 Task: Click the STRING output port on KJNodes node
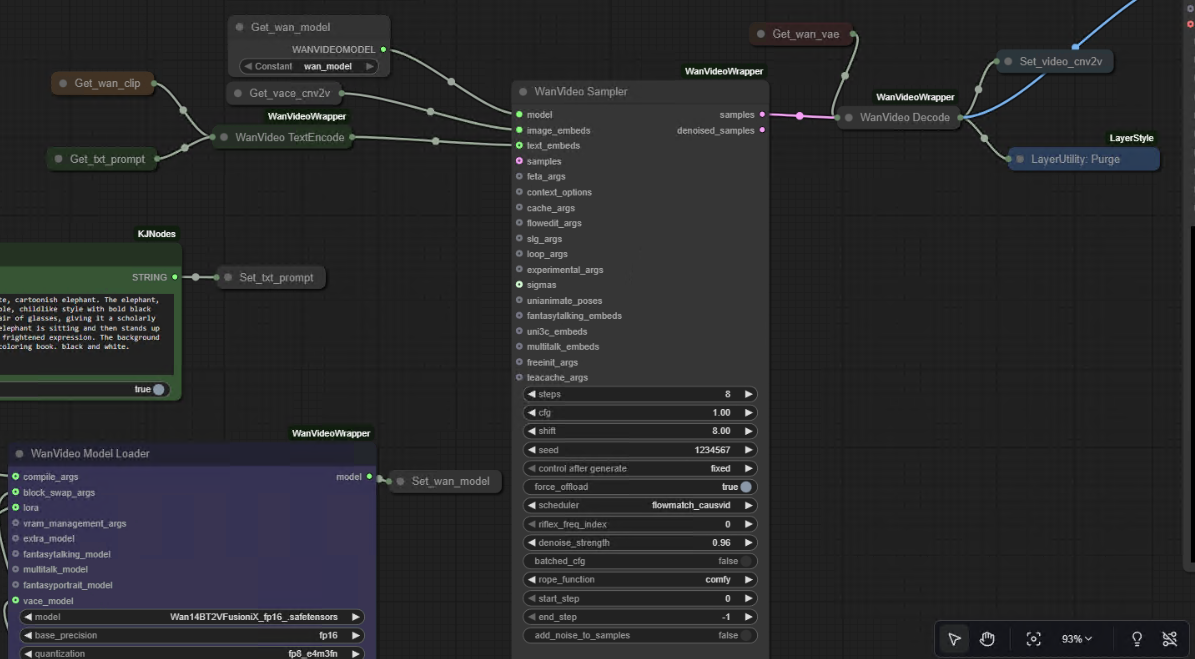coord(175,277)
